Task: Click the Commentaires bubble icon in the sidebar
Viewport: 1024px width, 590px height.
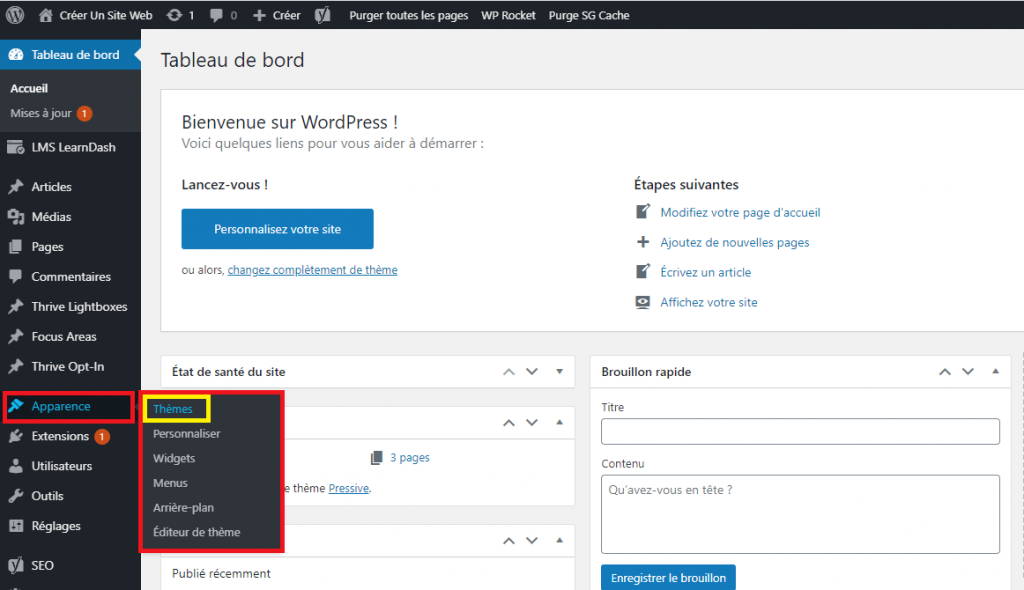Action: tap(16, 276)
